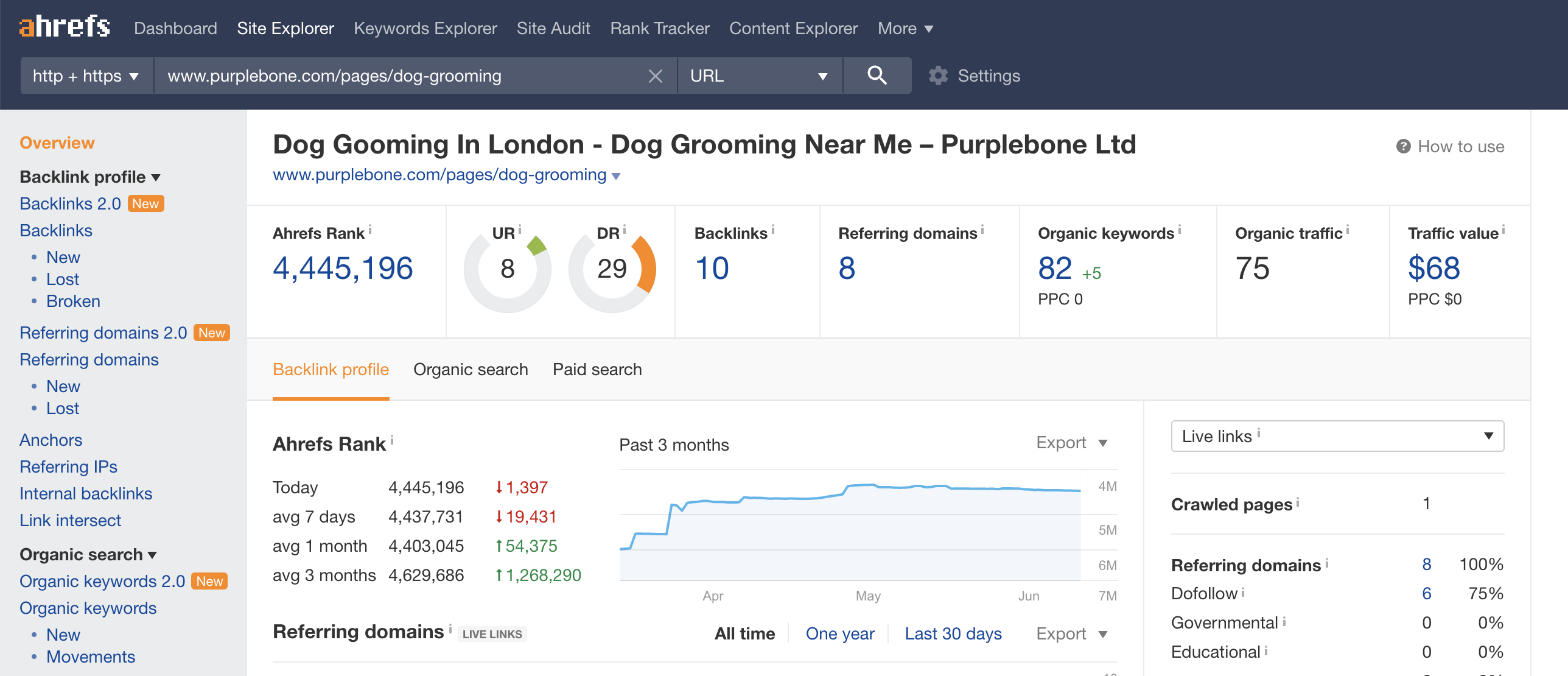
Task: Open Anchors report in sidebar
Action: coord(51,440)
